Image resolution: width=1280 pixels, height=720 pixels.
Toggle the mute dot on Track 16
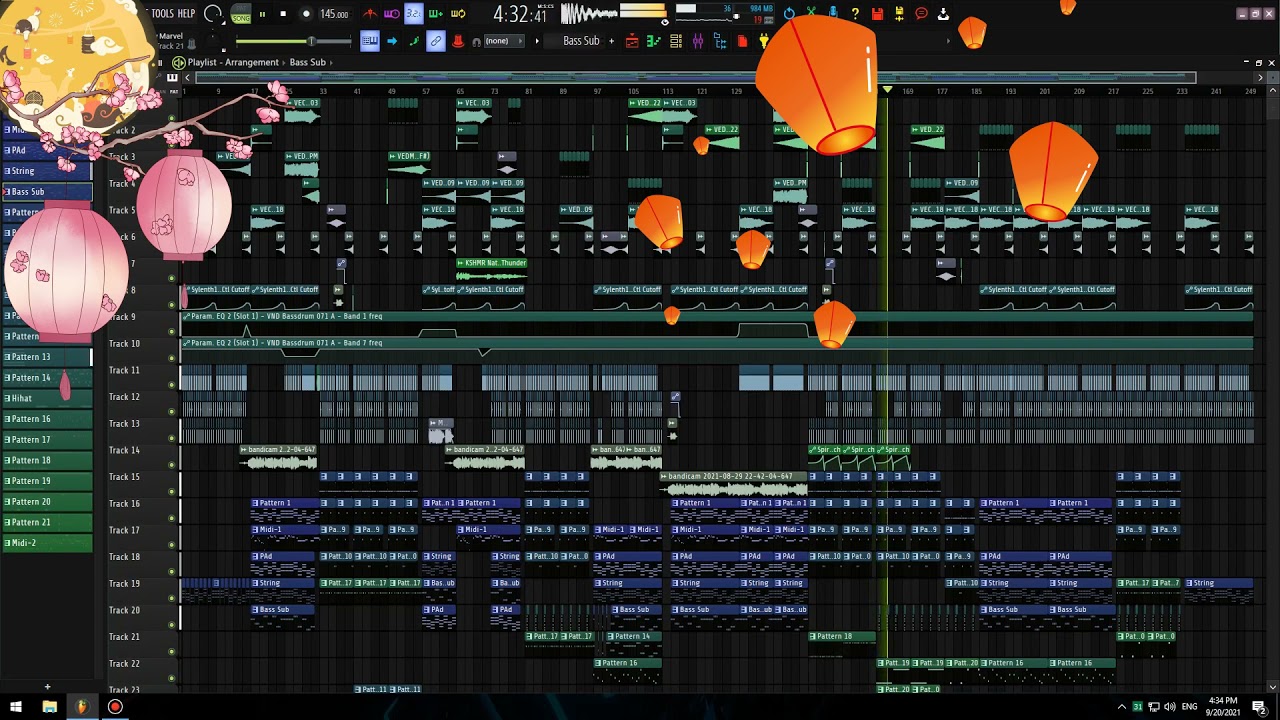(172, 518)
